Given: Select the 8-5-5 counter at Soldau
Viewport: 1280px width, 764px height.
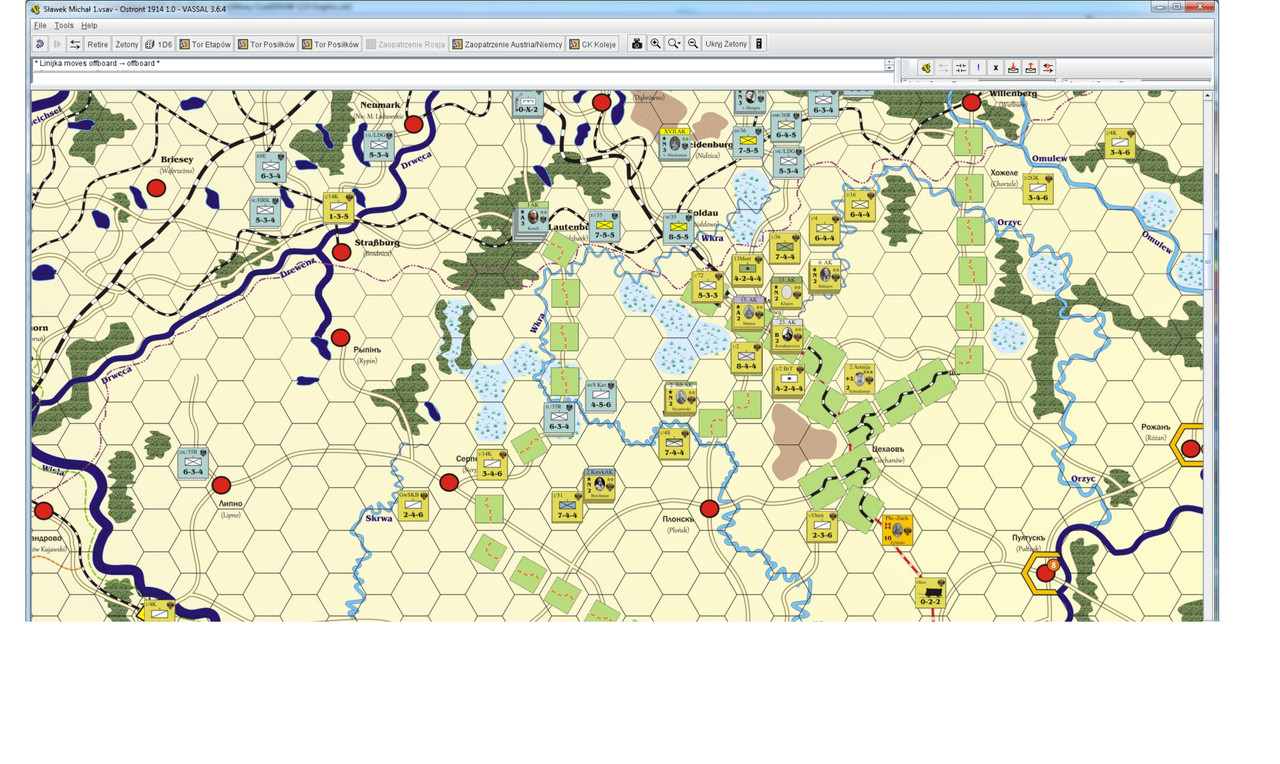Looking at the screenshot, I should coord(679,229).
